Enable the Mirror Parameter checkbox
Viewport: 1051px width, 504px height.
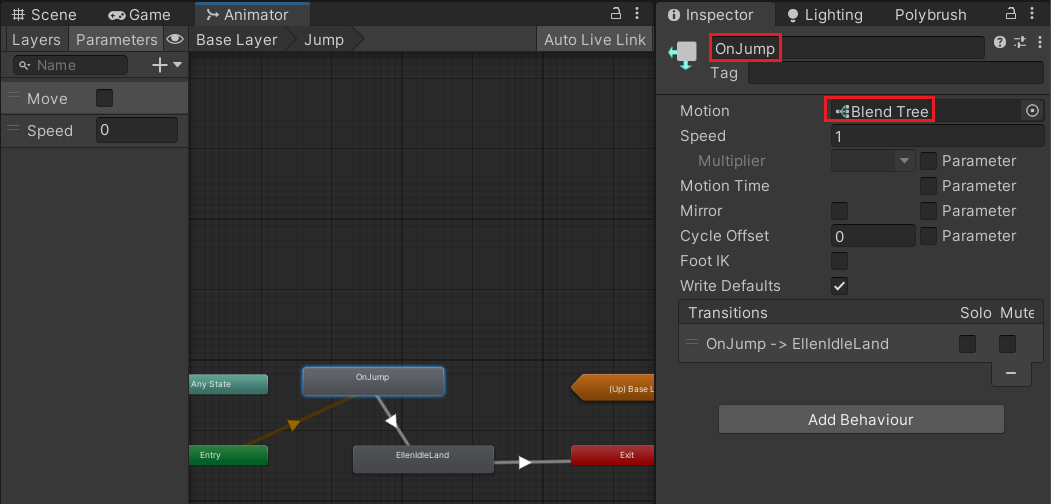(928, 211)
